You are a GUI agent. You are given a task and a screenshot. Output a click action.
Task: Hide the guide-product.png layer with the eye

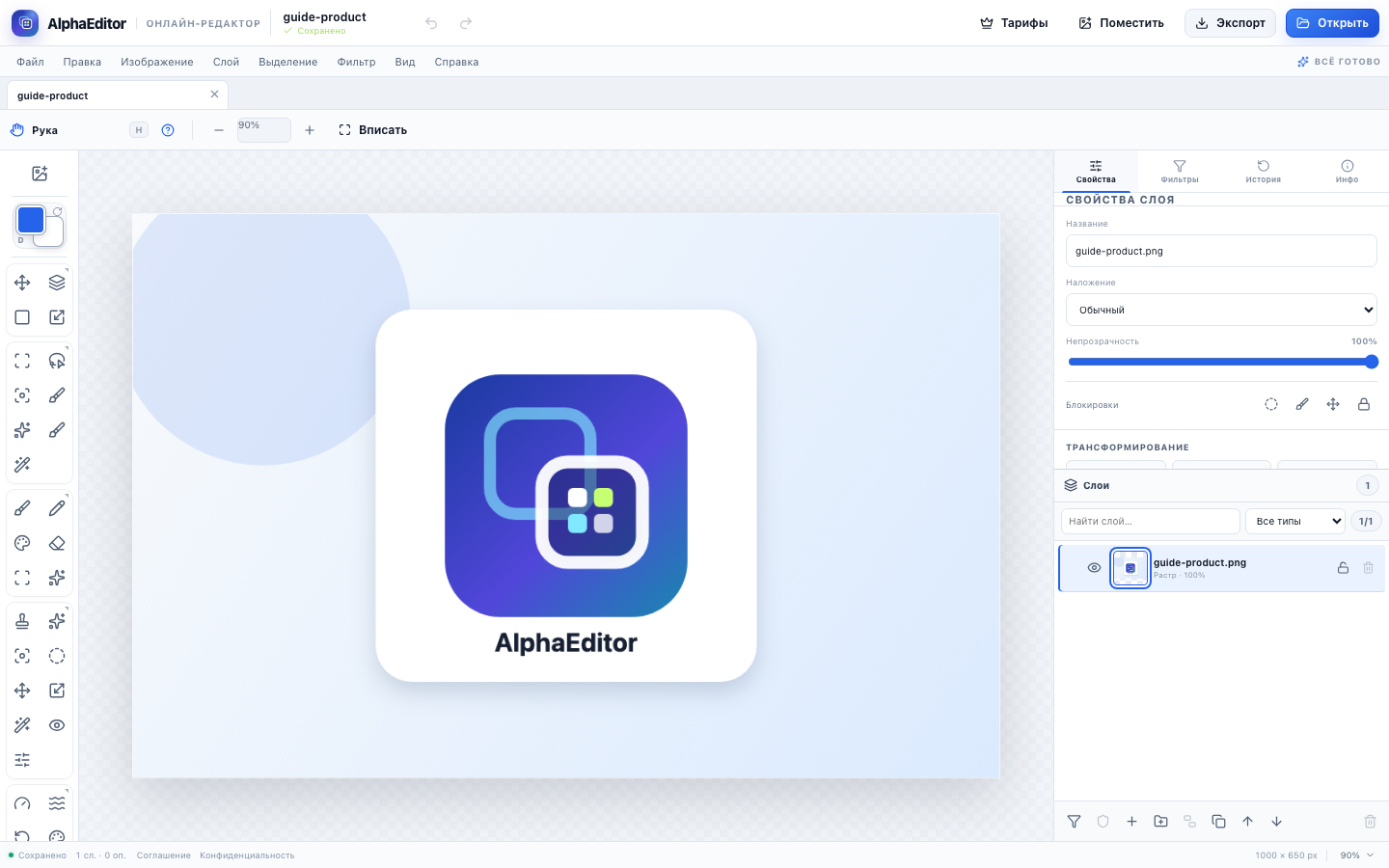coord(1094,568)
